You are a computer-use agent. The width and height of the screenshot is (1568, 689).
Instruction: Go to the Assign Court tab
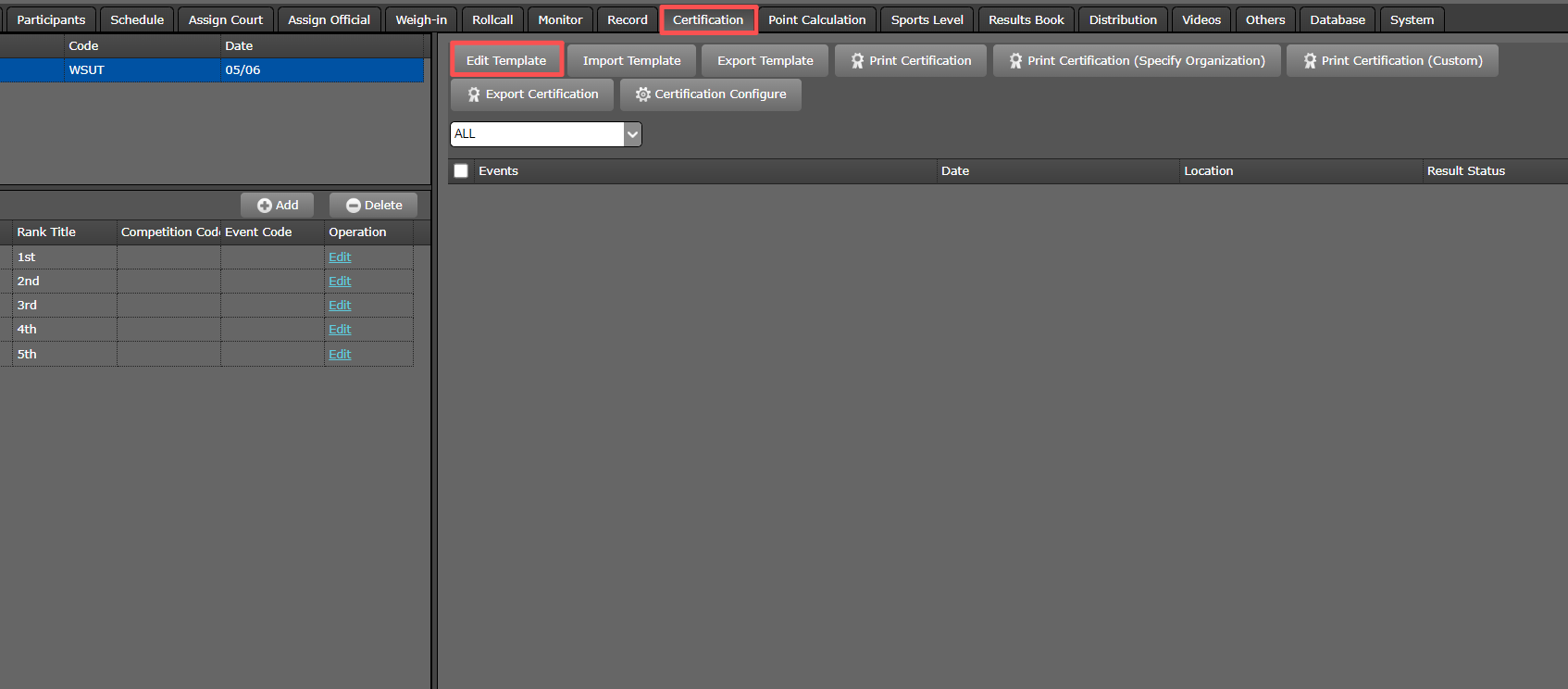pyautogui.click(x=226, y=19)
